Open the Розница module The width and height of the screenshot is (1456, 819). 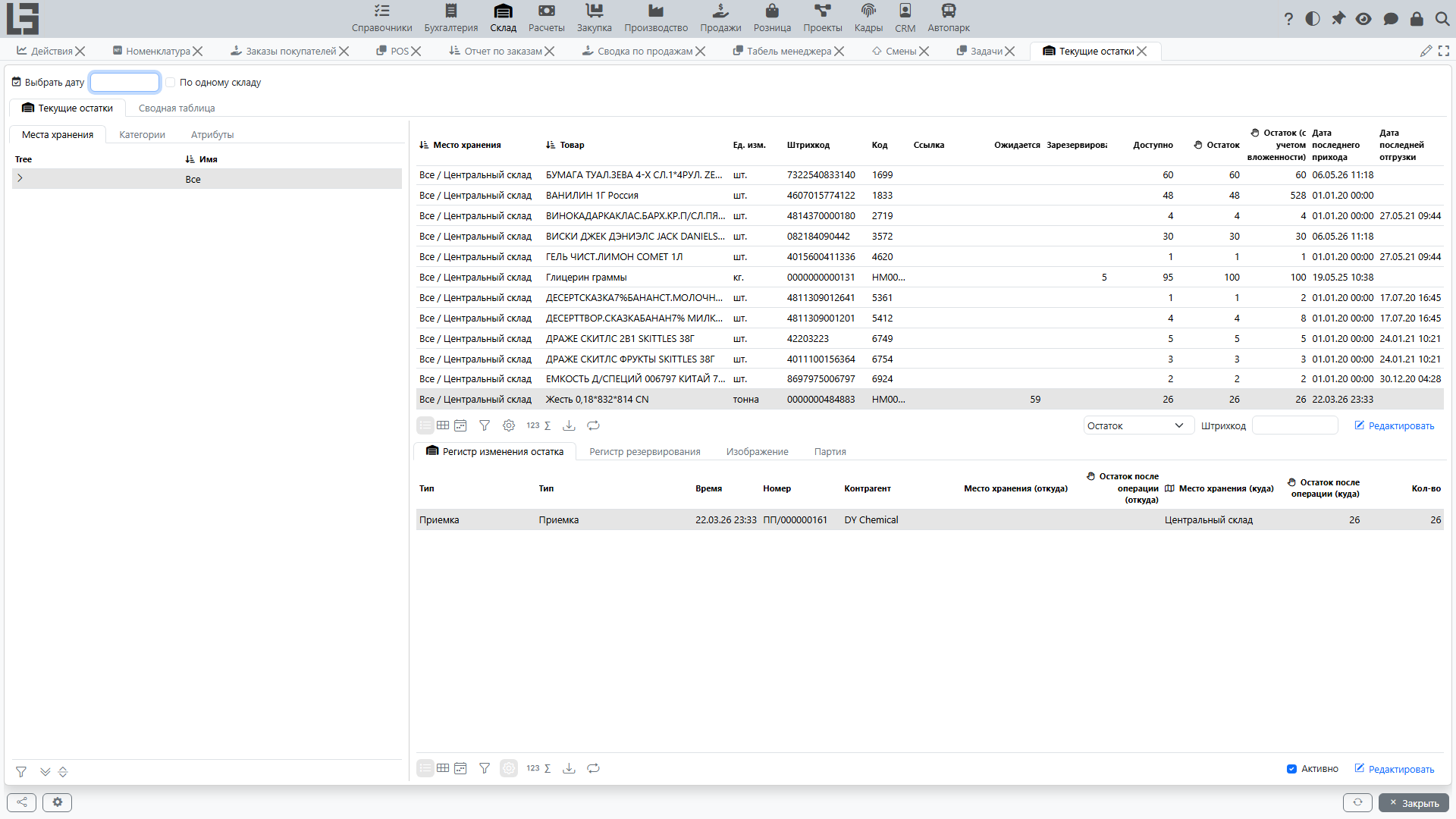tap(772, 18)
